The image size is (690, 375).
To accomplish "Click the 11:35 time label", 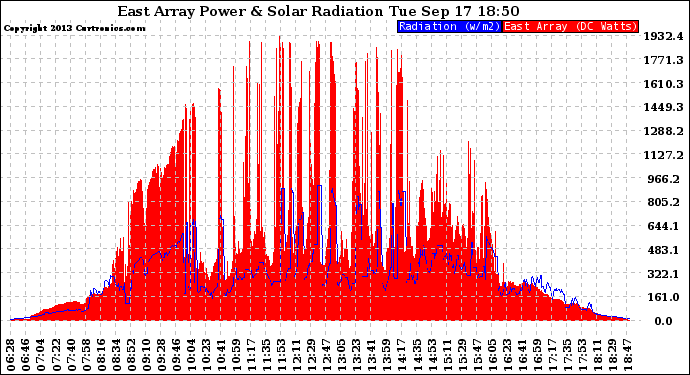I will (267, 354).
